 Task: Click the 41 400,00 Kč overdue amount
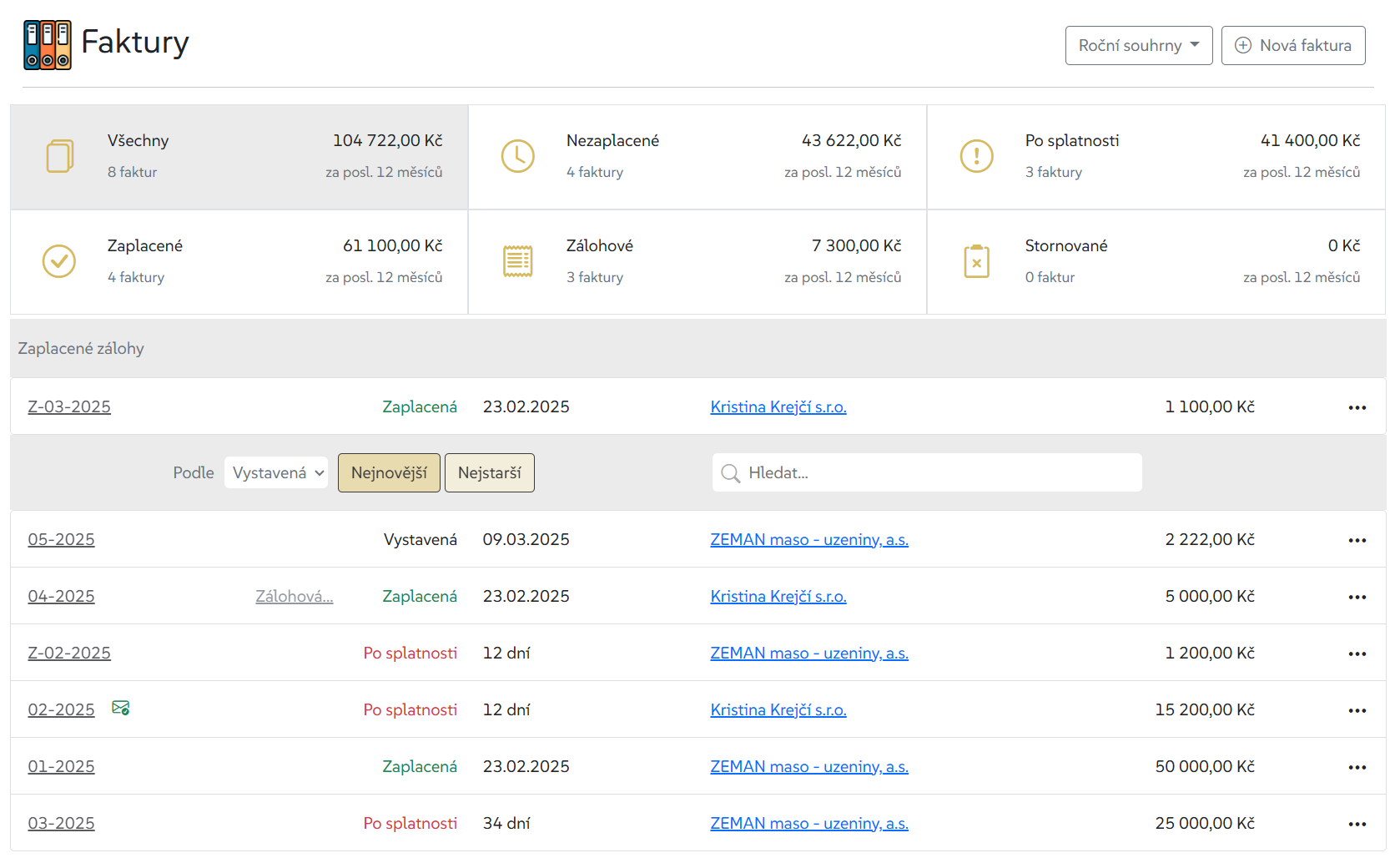[x=1311, y=140]
